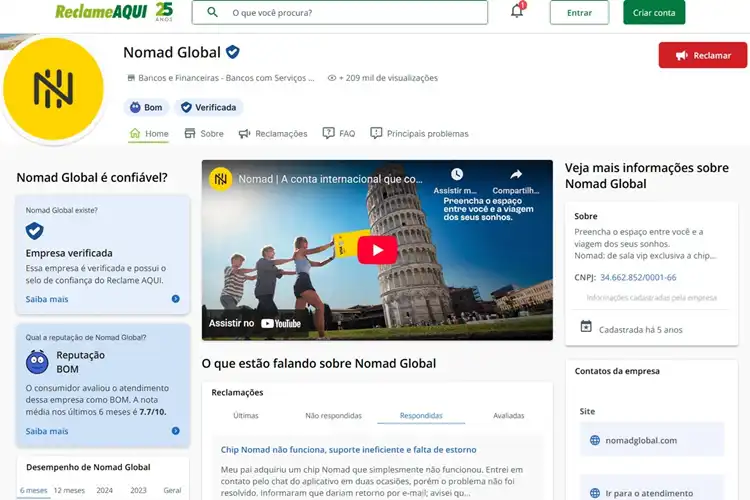Play the Nomad YouTube video
This screenshot has height=500, width=750.
tap(377, 250)
